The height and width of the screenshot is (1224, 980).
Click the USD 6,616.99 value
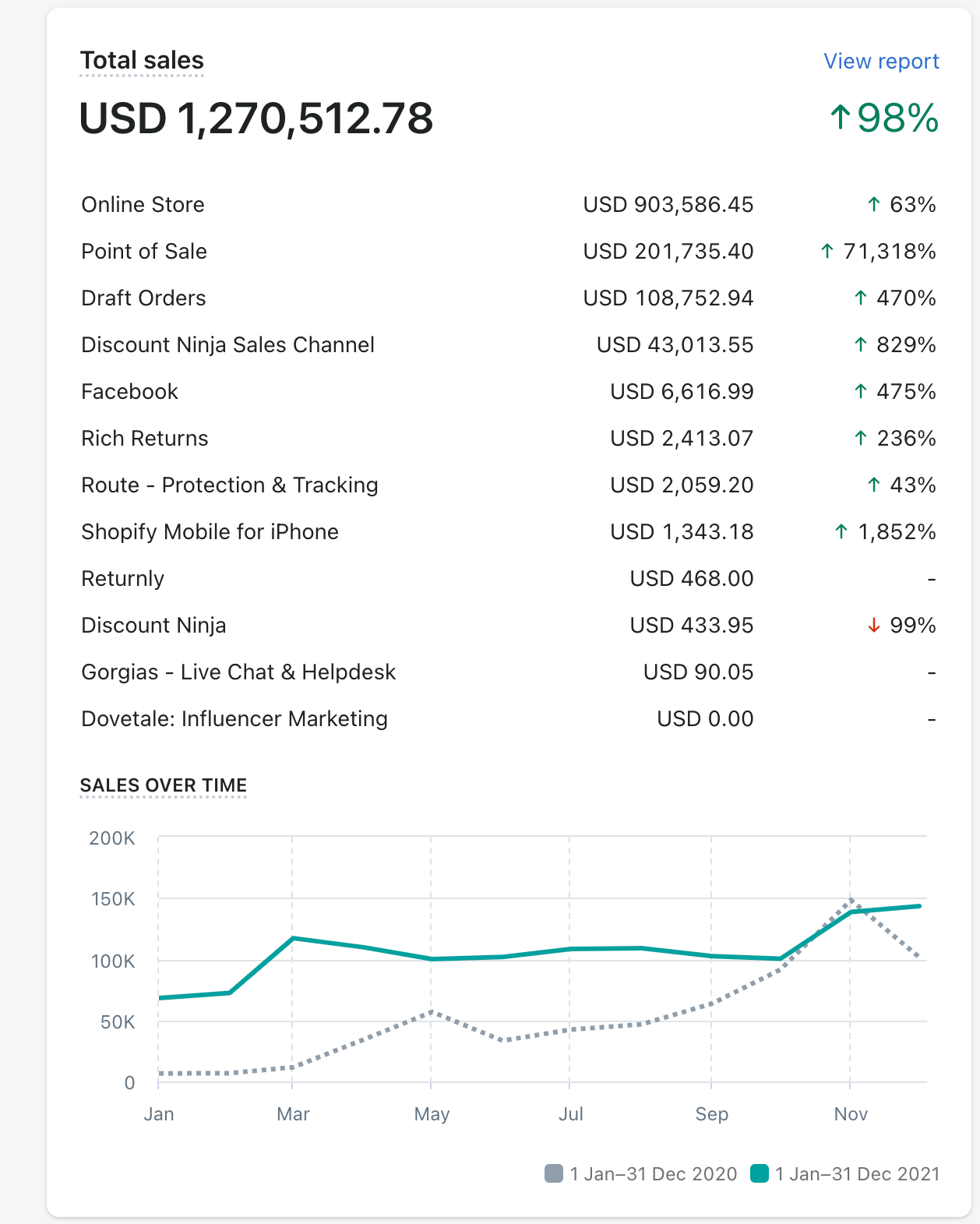pos(682,392)
